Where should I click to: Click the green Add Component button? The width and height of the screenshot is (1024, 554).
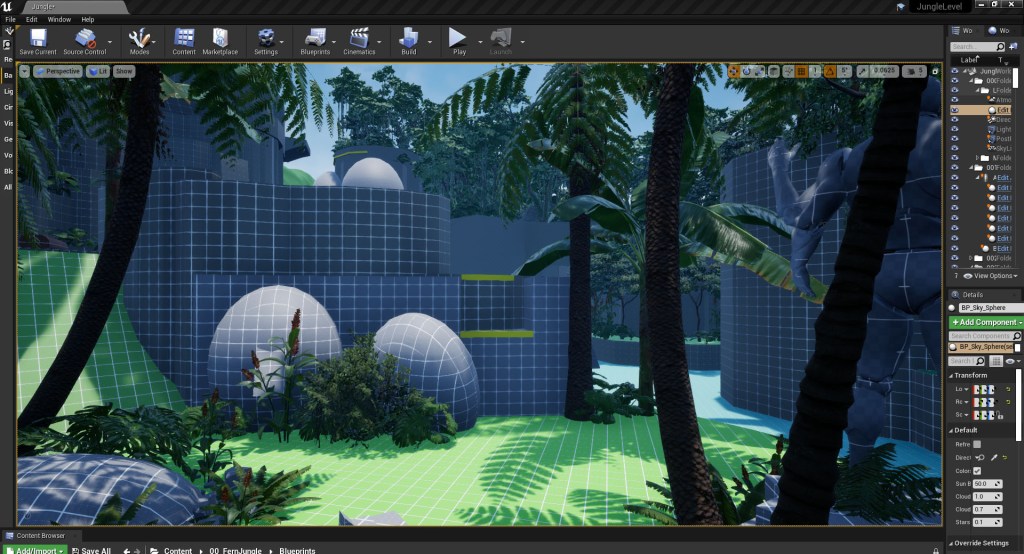(985, 323)
